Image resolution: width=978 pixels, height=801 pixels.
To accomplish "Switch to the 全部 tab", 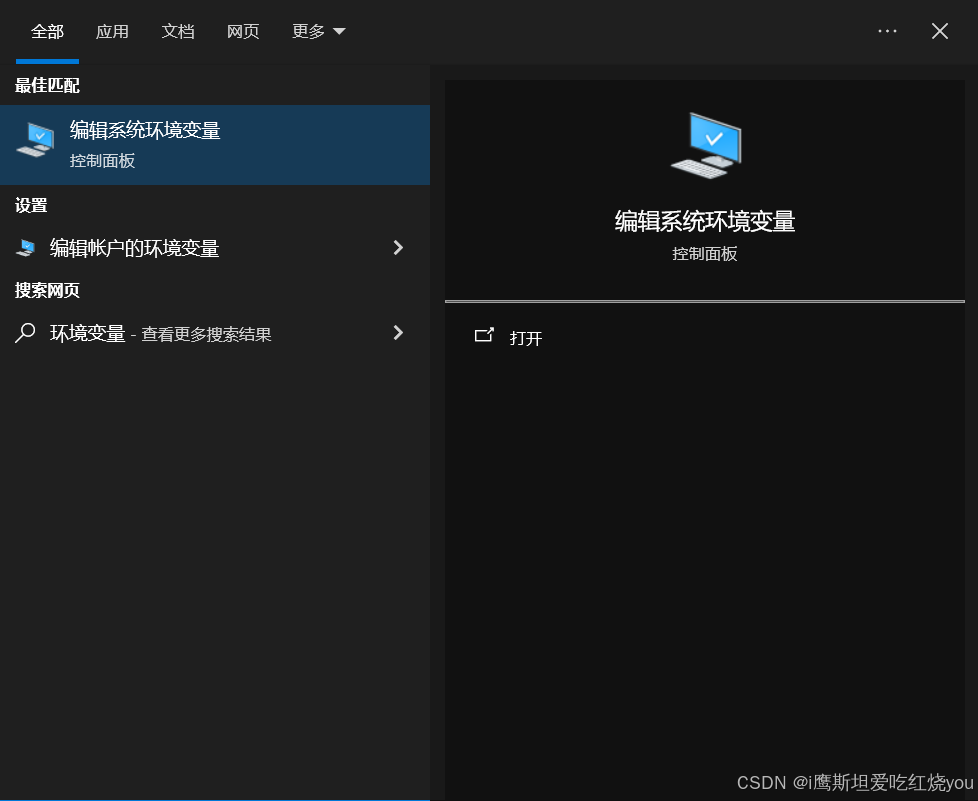I will pyautogui.click(x=47, y=32).
